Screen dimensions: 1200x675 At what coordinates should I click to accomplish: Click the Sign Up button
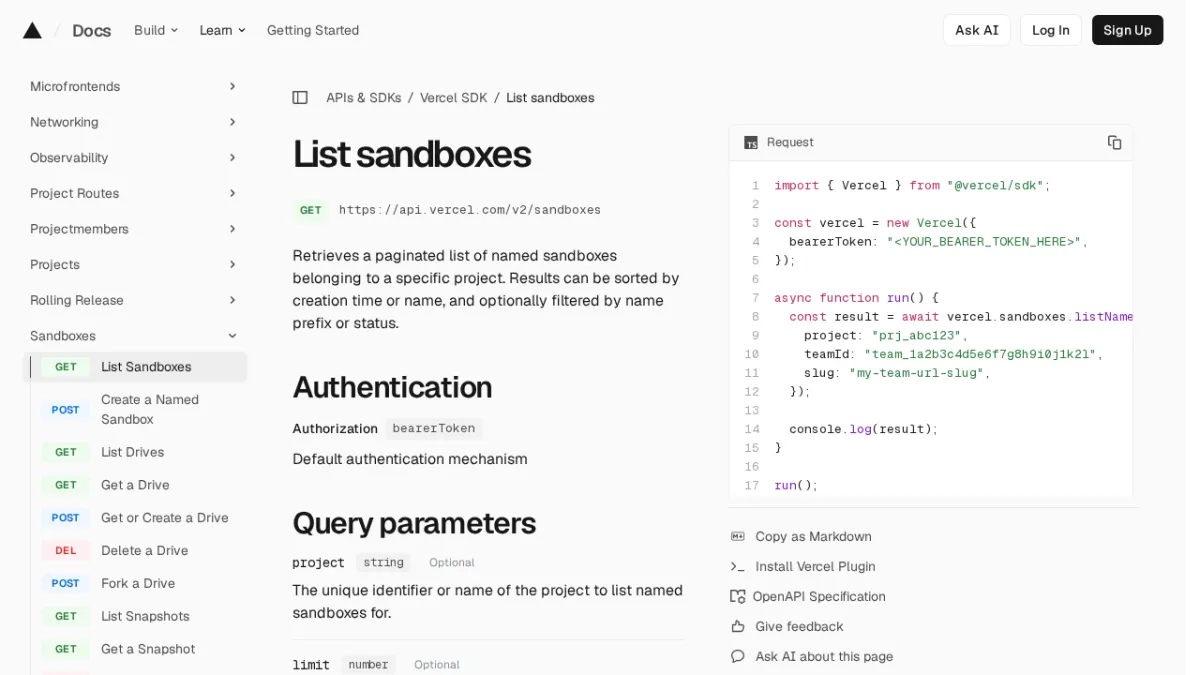click(x=1127, y=30)
